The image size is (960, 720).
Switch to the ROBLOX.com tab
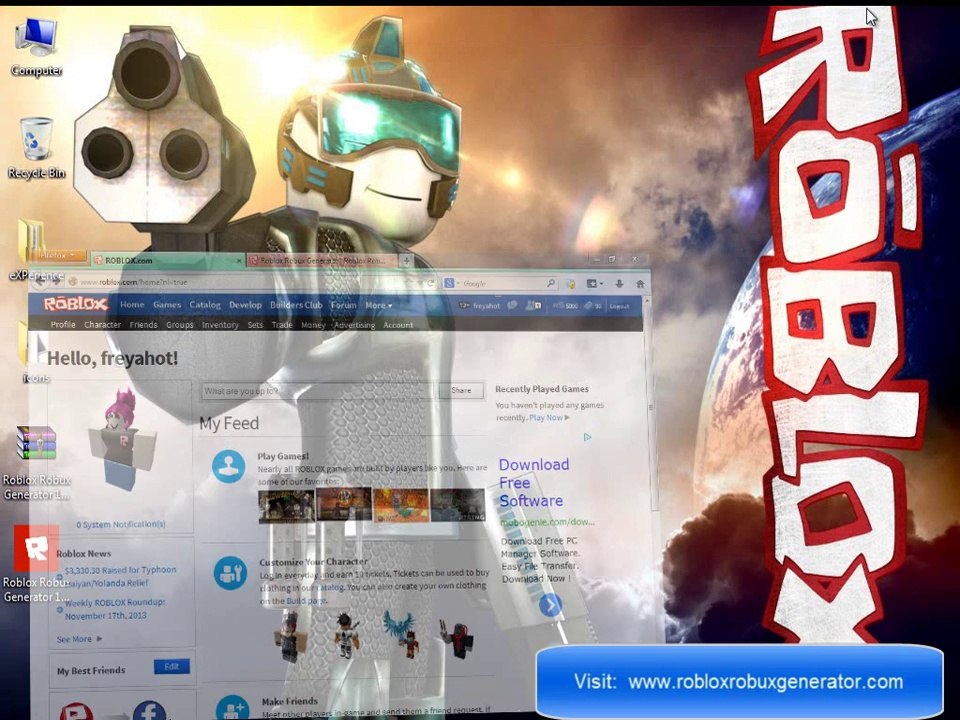coord(167,260)
